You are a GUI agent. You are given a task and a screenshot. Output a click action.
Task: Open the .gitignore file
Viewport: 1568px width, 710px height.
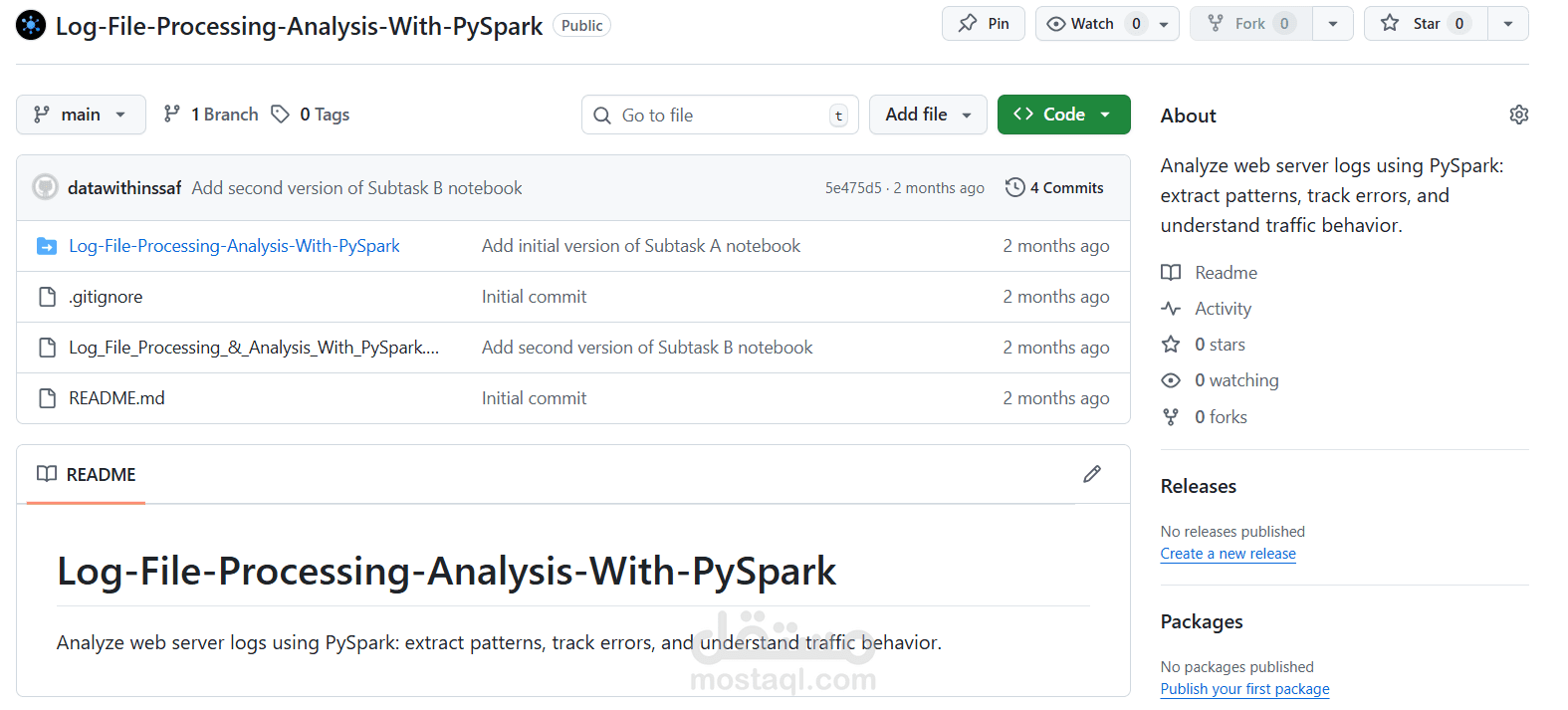click(x=106, y=297)
